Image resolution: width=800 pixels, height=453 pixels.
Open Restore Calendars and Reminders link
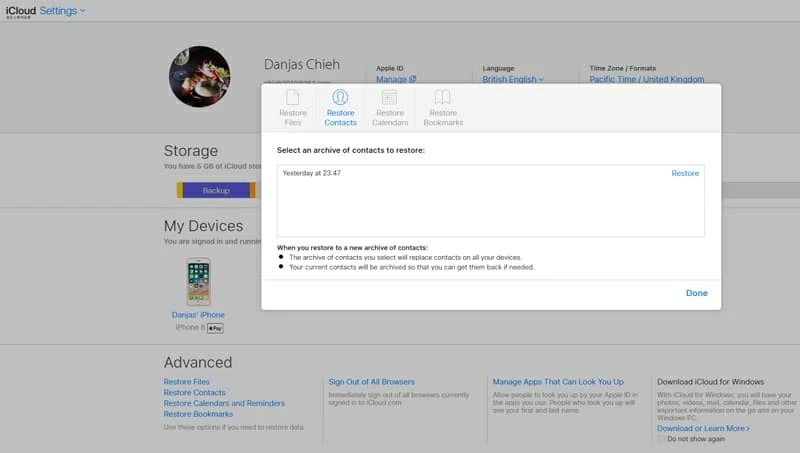pos(224,403)
